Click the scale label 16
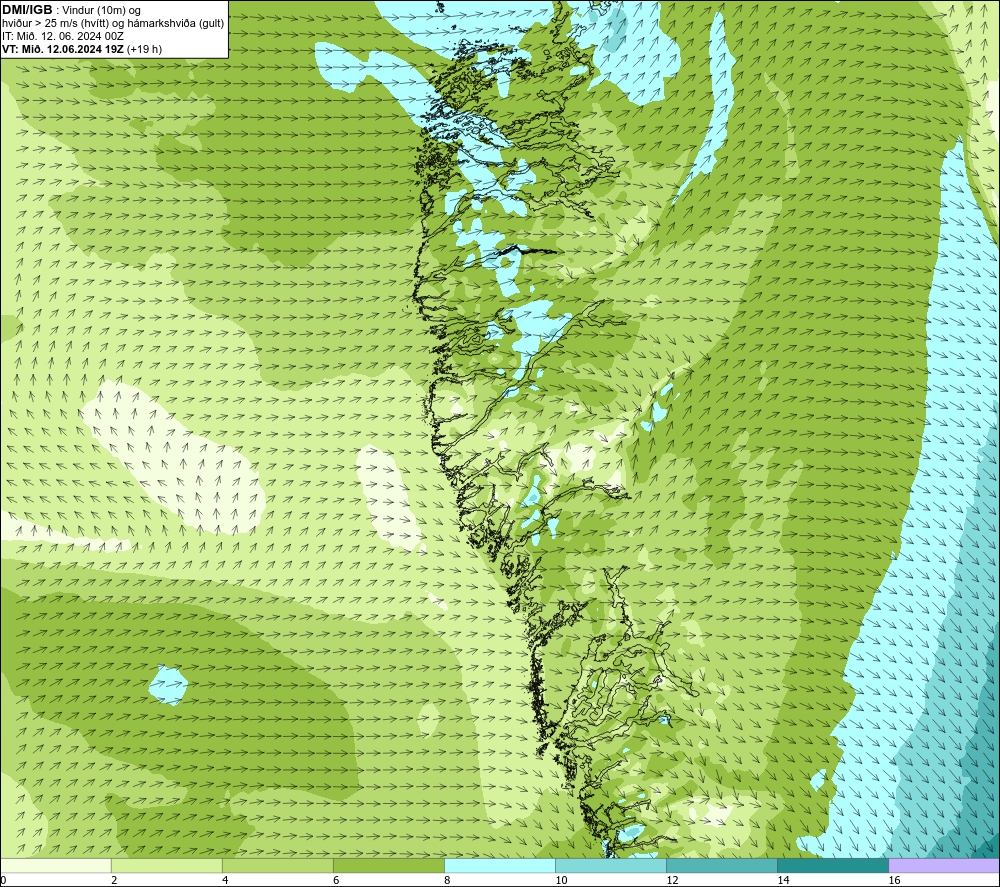The height and width of the screenshot is (887, 1000). click(x=894, y=880)
